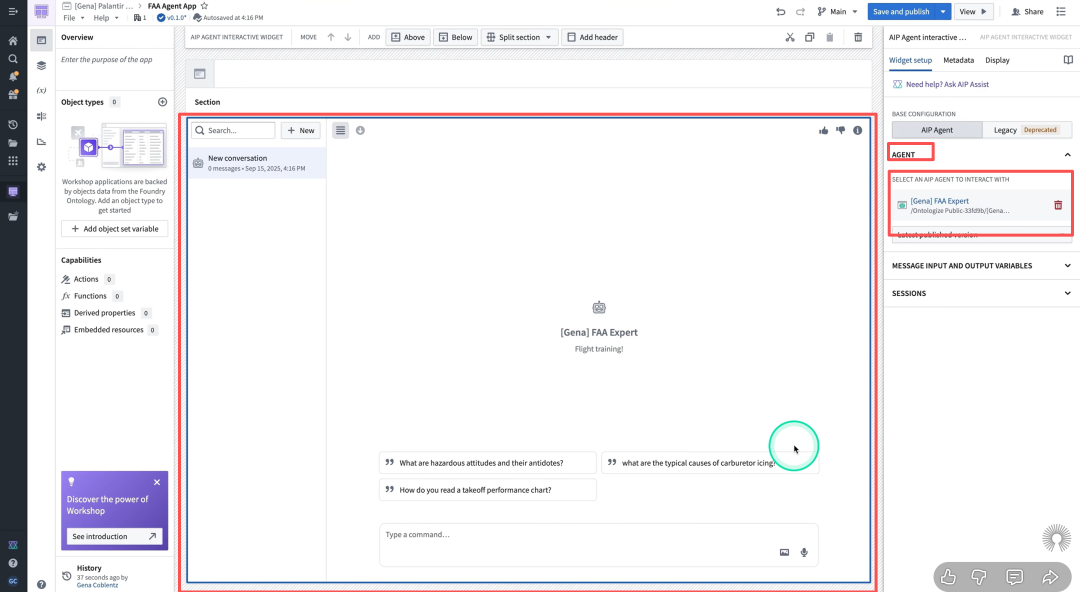Select Legacy deprecated base configuration
This screenshot has width=1080, height=592.
tap(1027, 130)
